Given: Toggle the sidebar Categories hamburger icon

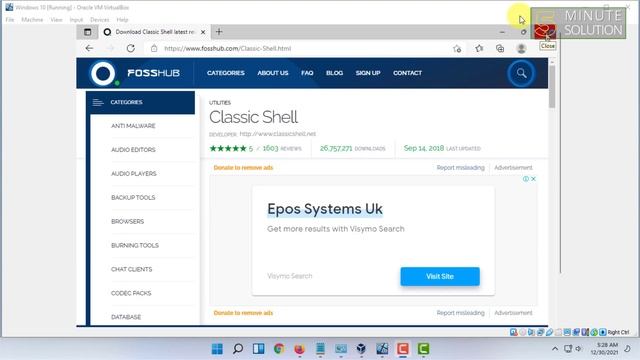Looking at the screenshot, I should [98, 102].
